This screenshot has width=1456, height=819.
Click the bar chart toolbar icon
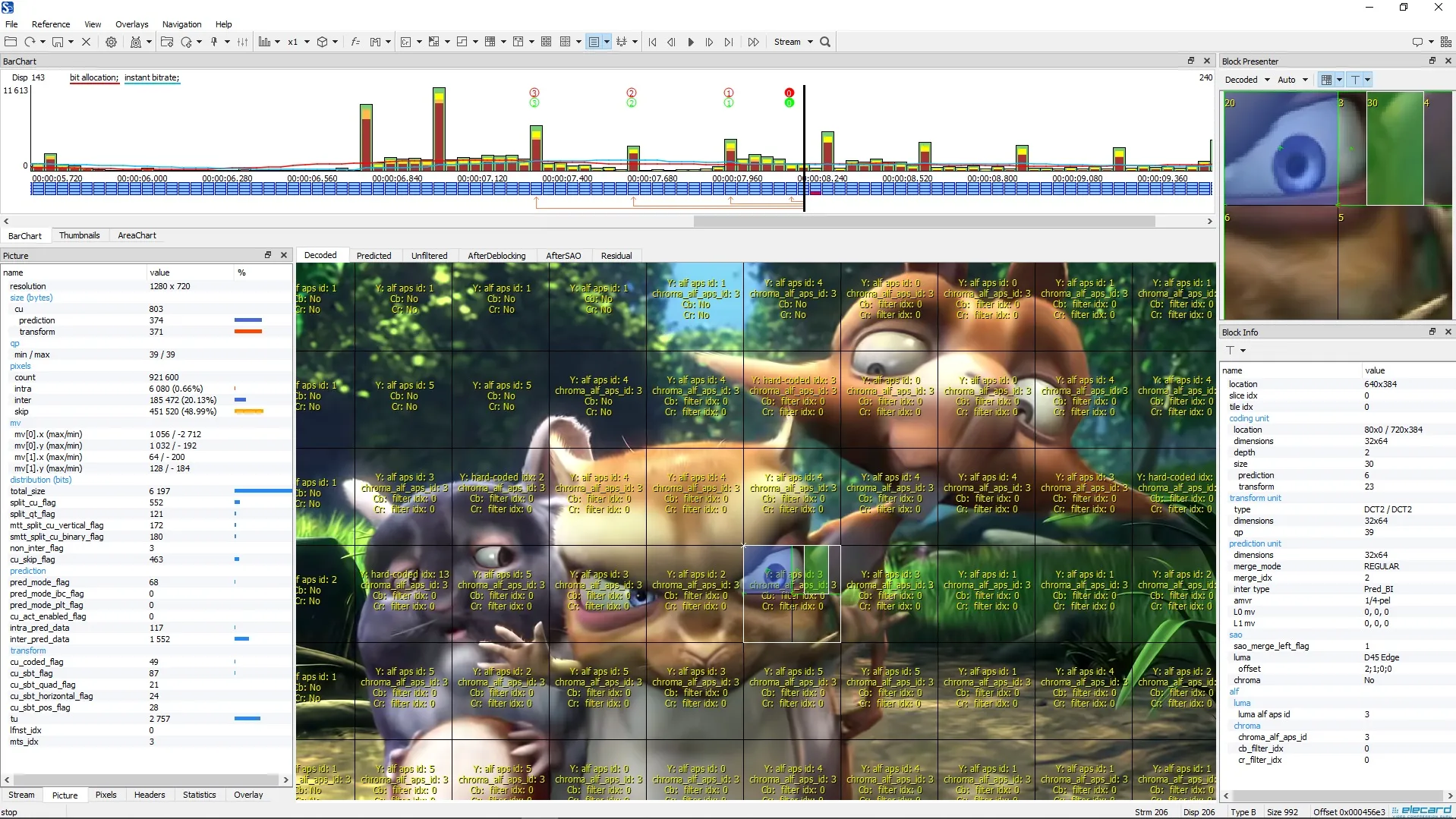coord(264,43)
